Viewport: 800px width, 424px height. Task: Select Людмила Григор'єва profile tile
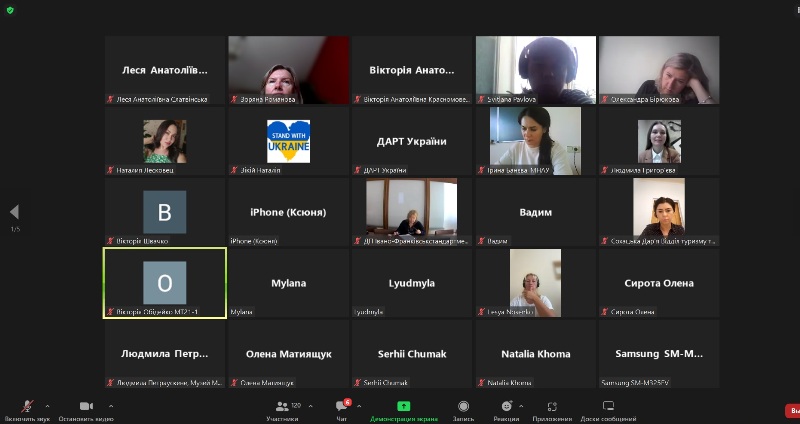point(659,141)
